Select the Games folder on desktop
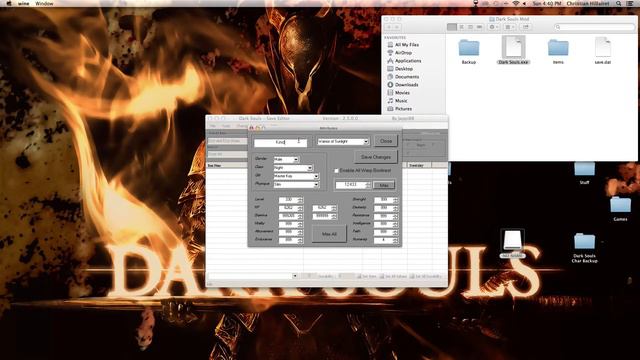This screenshot has height=360, width=640. (620, 209)
